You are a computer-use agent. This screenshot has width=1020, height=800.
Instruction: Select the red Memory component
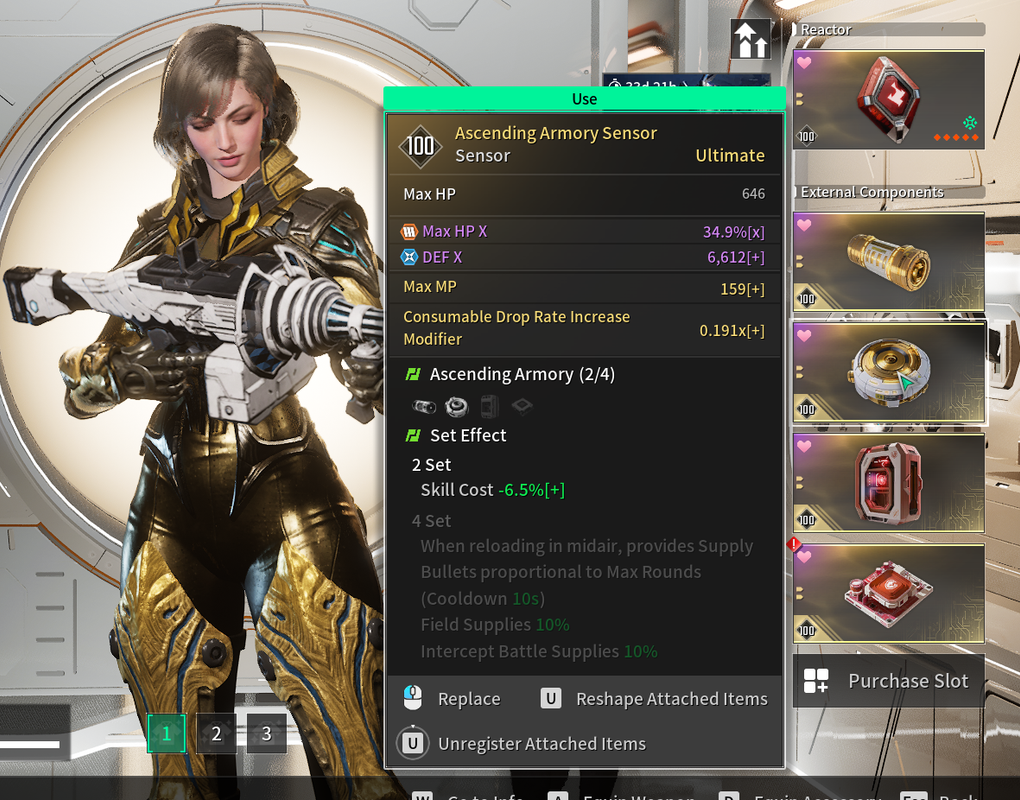[889, 483]
